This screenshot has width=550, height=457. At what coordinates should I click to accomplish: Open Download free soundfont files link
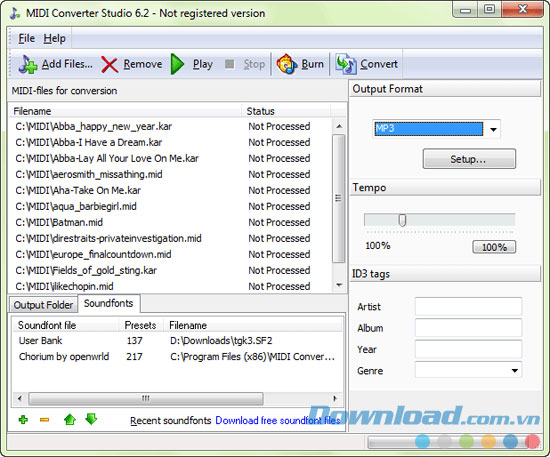[277, 420]
